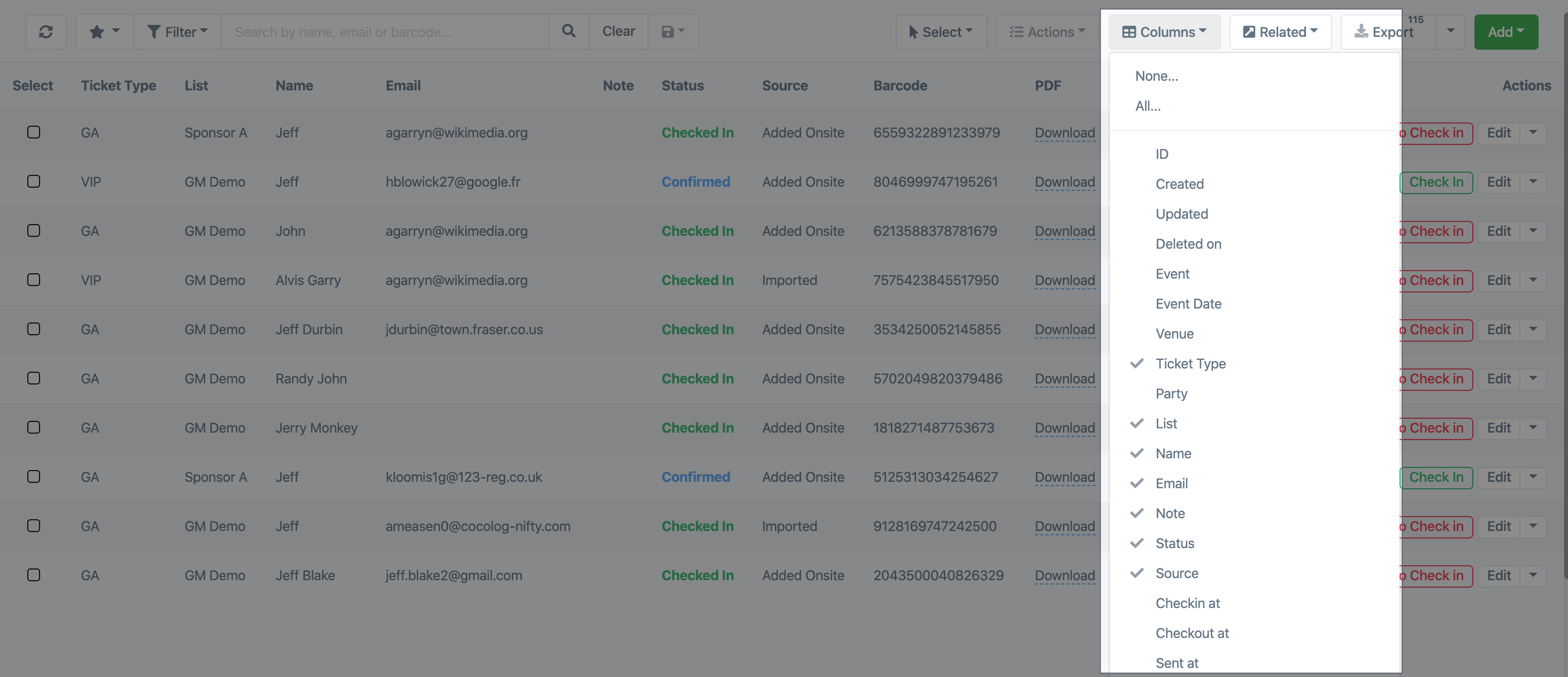Click email jdurbin@town.fraser.co.us
This screenshot has width=1568, height=677.
point(464,329)
